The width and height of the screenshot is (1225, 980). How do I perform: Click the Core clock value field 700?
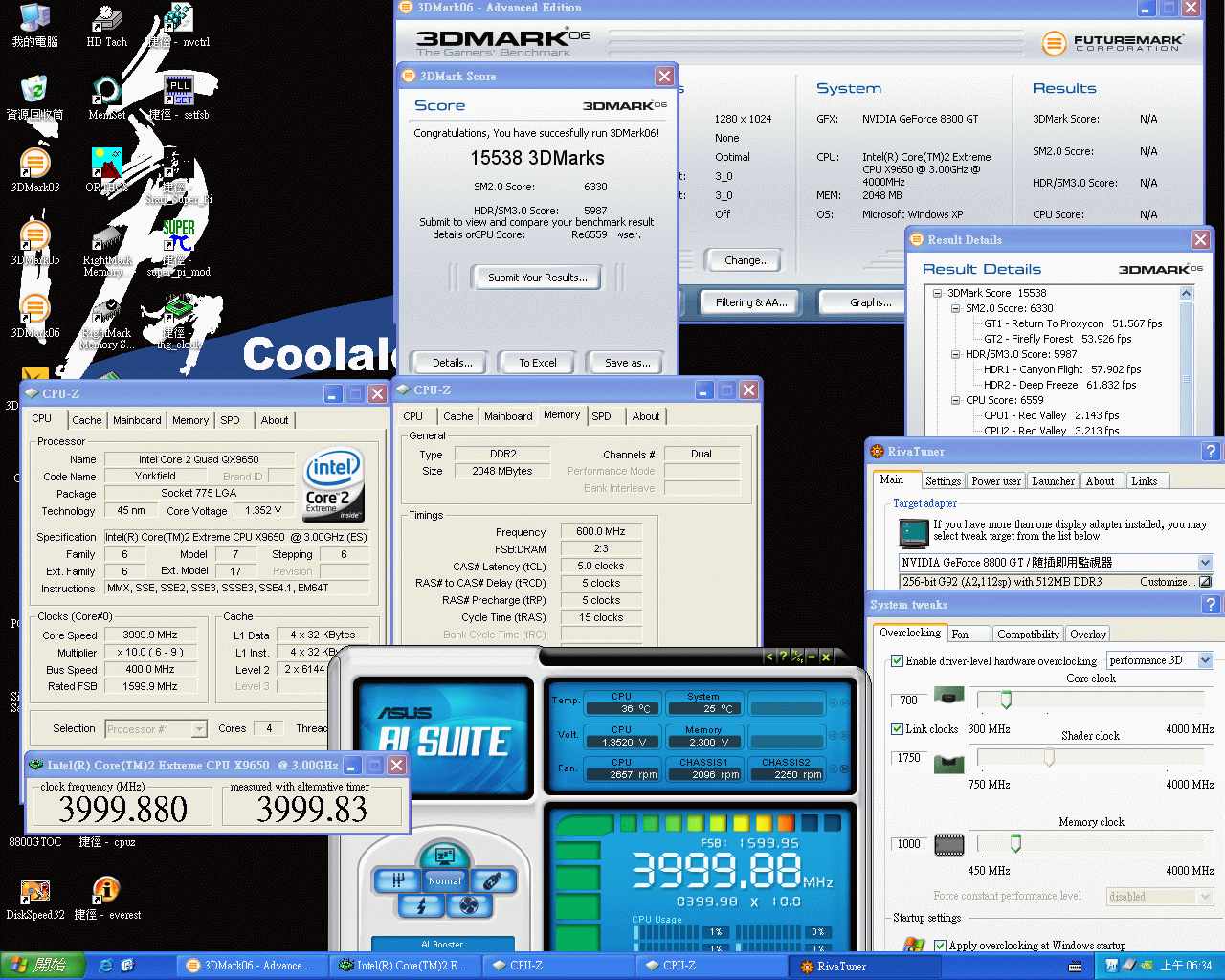[x=909, y=700]
